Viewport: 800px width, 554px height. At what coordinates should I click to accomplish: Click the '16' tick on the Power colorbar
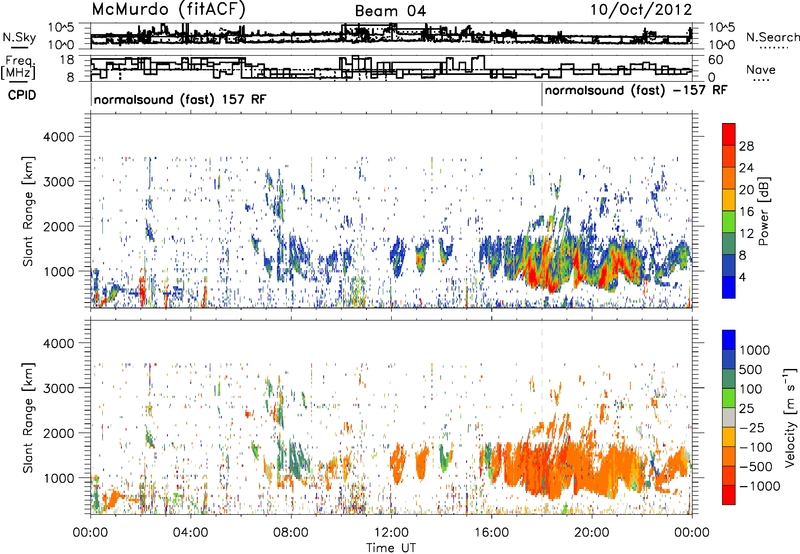(746, 212)
